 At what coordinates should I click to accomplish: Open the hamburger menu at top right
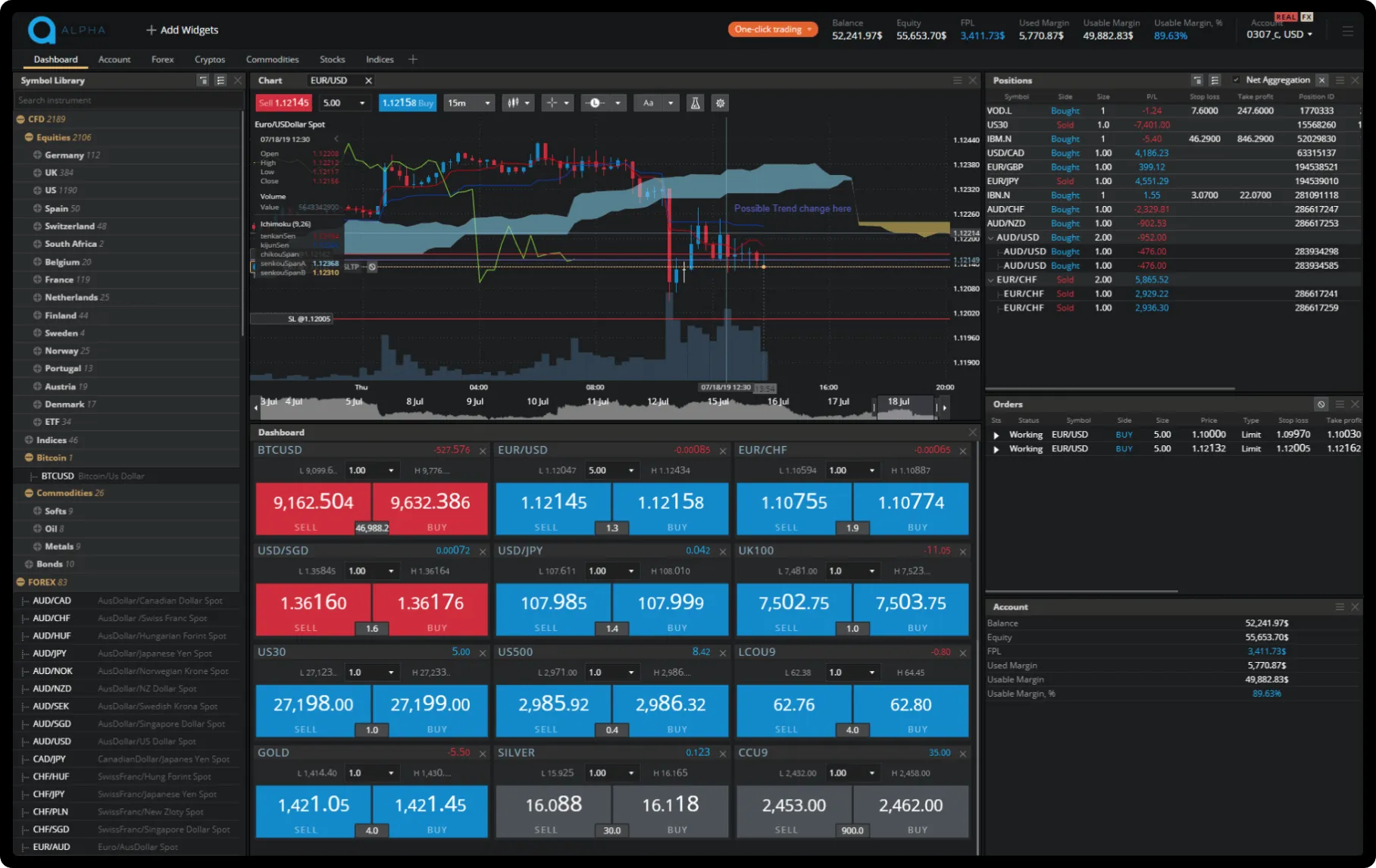tap(1347, 32)
